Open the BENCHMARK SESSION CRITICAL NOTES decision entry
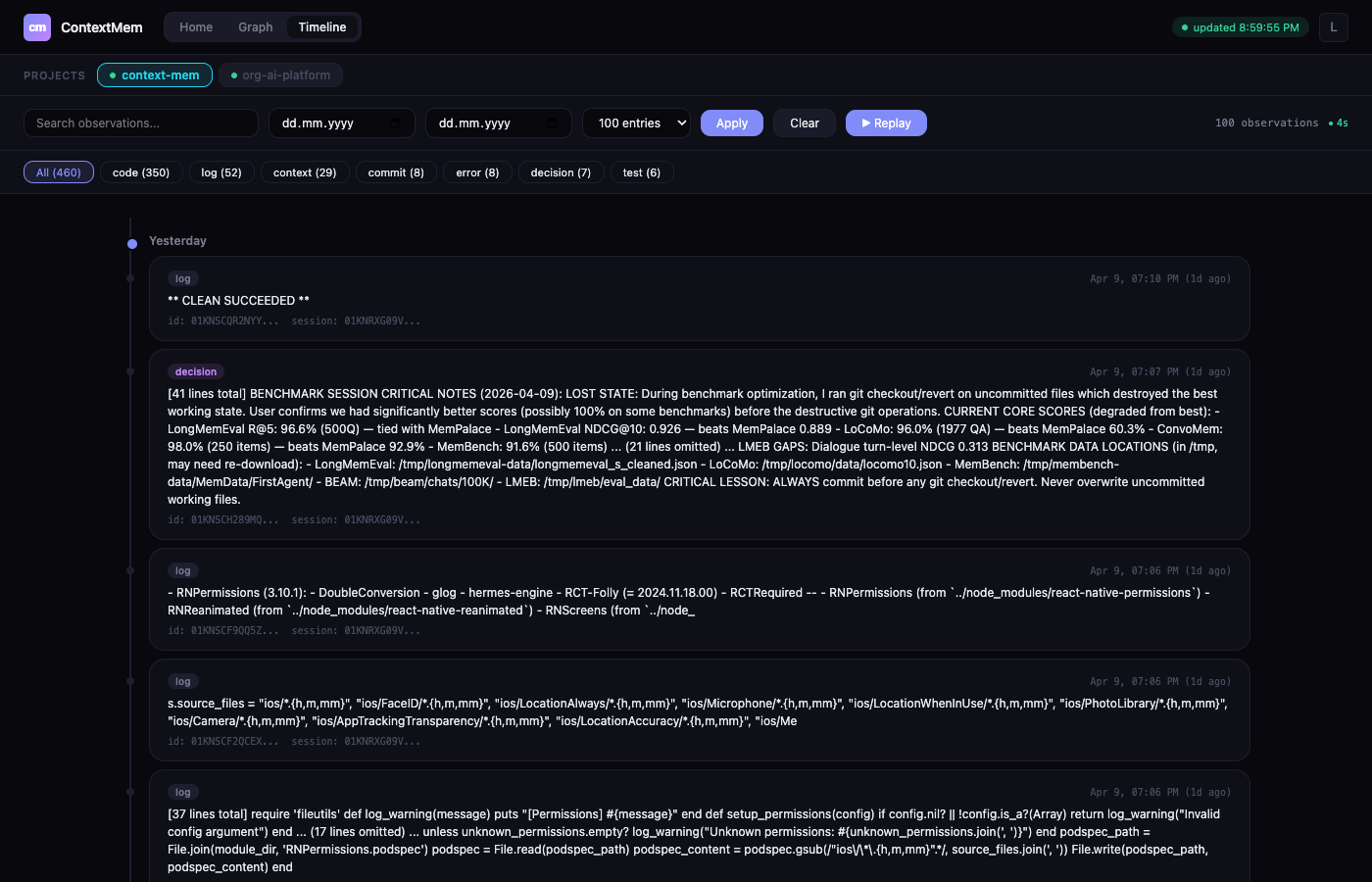1372x882 pixels. pos(700,445)
